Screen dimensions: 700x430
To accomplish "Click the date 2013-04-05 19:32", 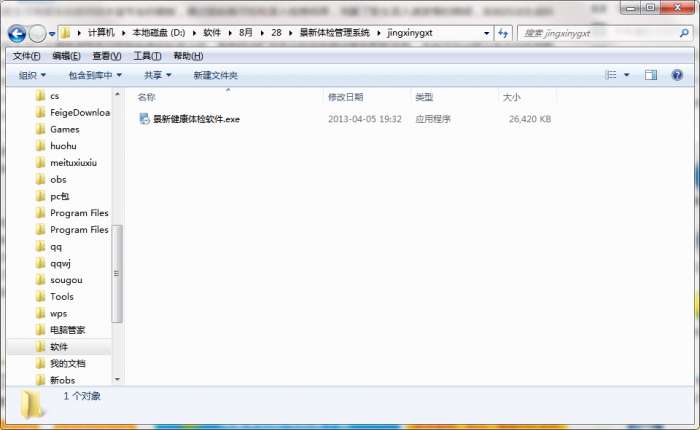I will [365, 119].
